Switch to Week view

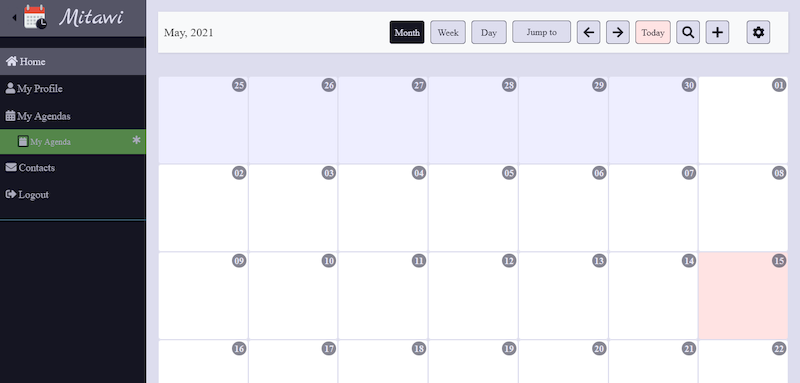click(x=447, y=32)
